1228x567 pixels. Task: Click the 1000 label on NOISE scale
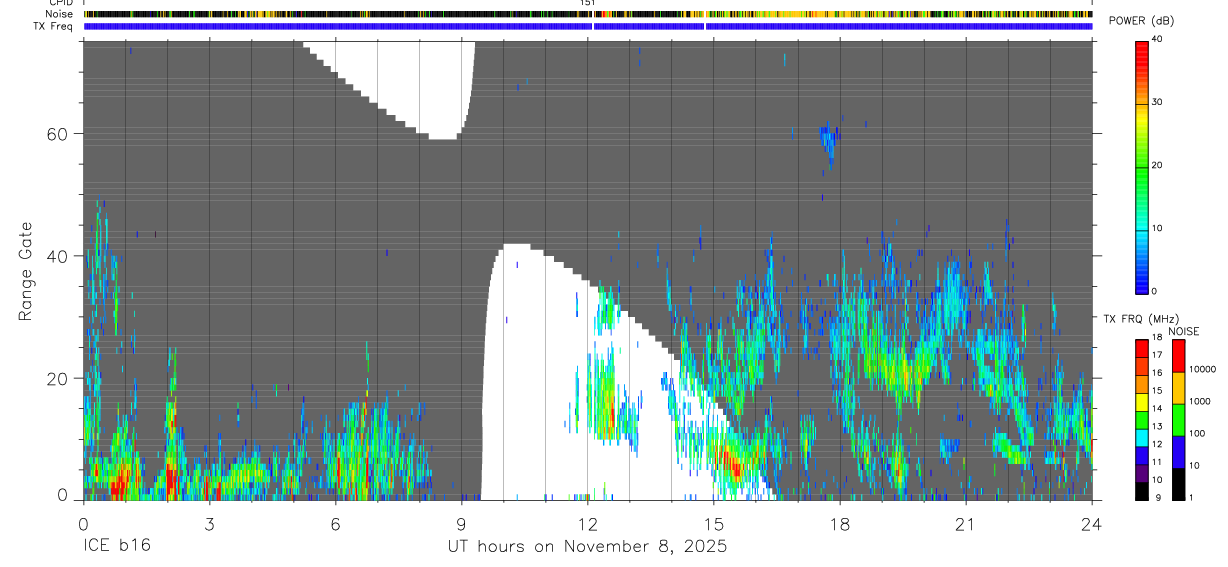coord(1199,401)
